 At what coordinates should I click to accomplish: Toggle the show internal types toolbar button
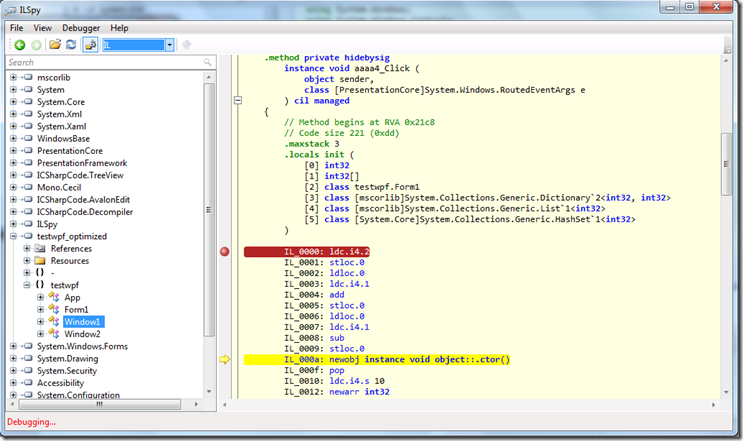click(90, 45)
